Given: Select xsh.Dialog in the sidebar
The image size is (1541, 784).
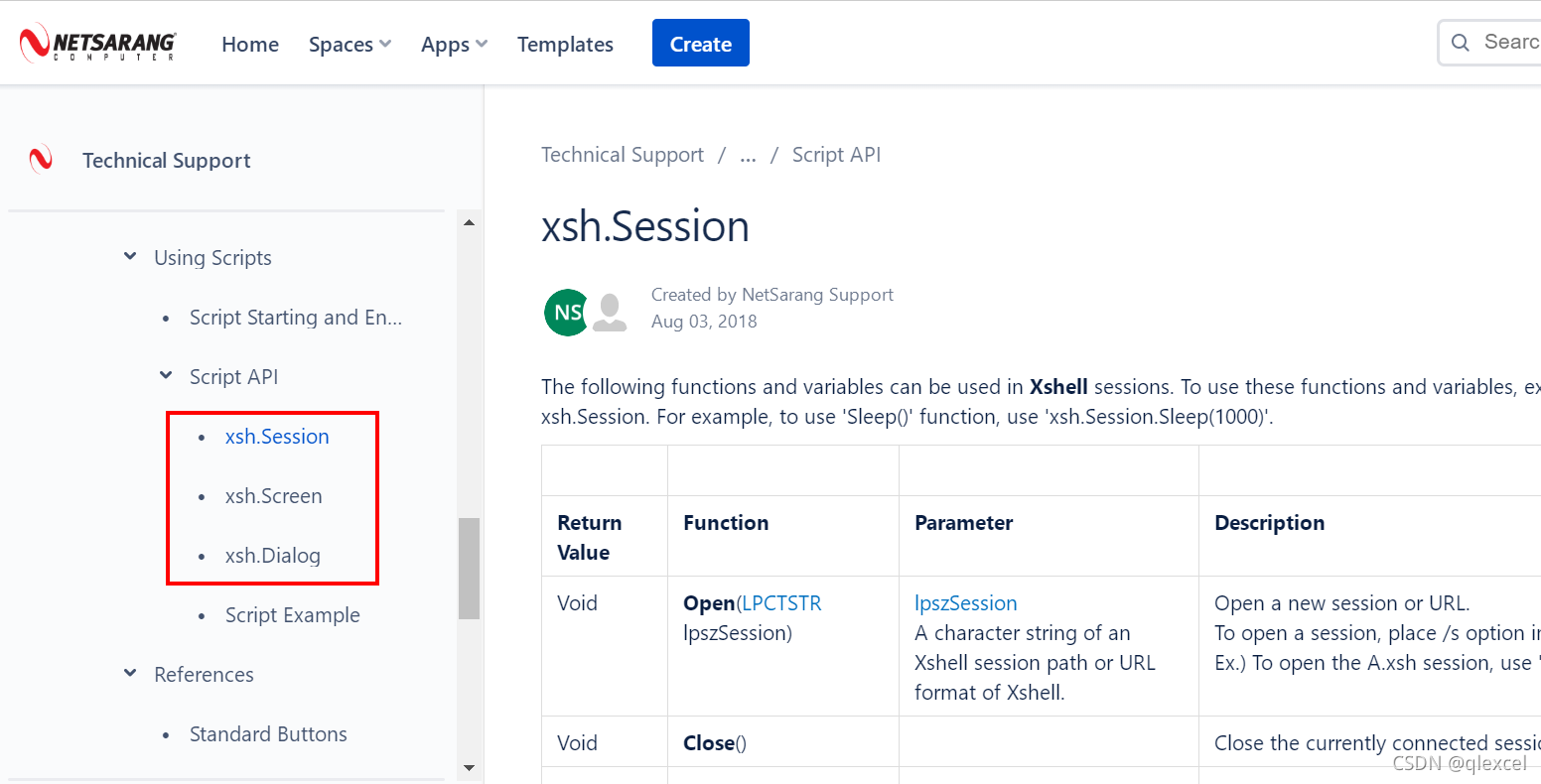Looking at the screenshot, I should 273,556.
